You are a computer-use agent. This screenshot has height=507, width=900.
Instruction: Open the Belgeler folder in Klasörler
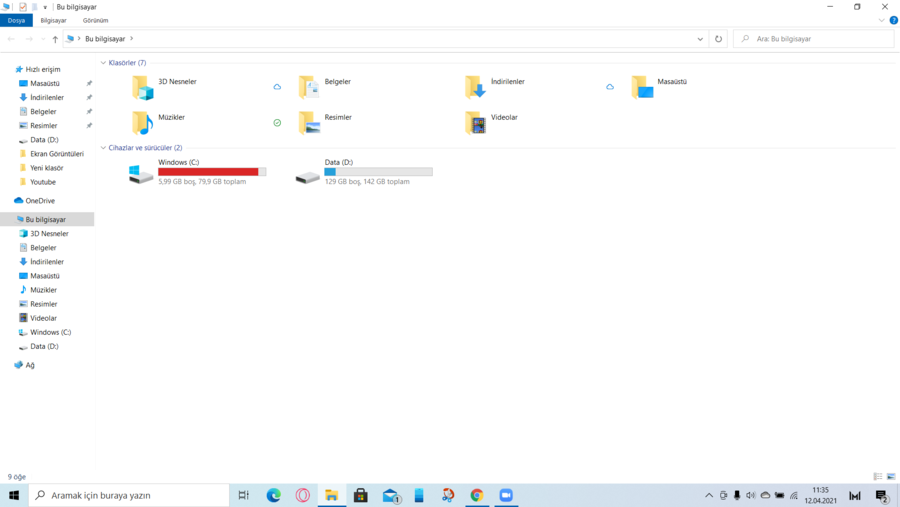pos(309,88)
